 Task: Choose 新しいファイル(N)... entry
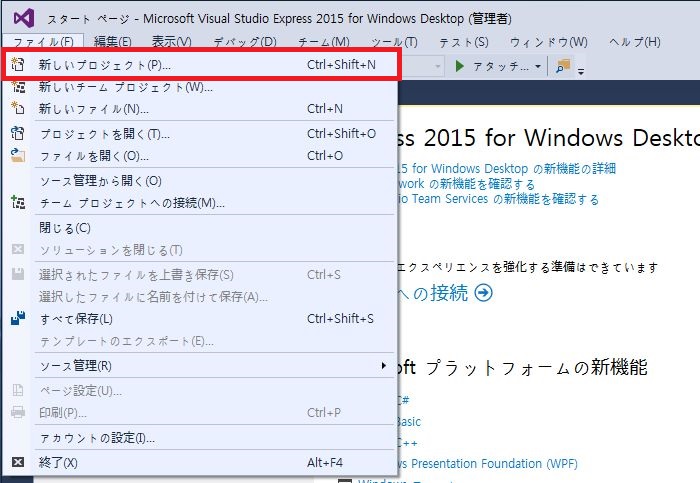point(200,108)
